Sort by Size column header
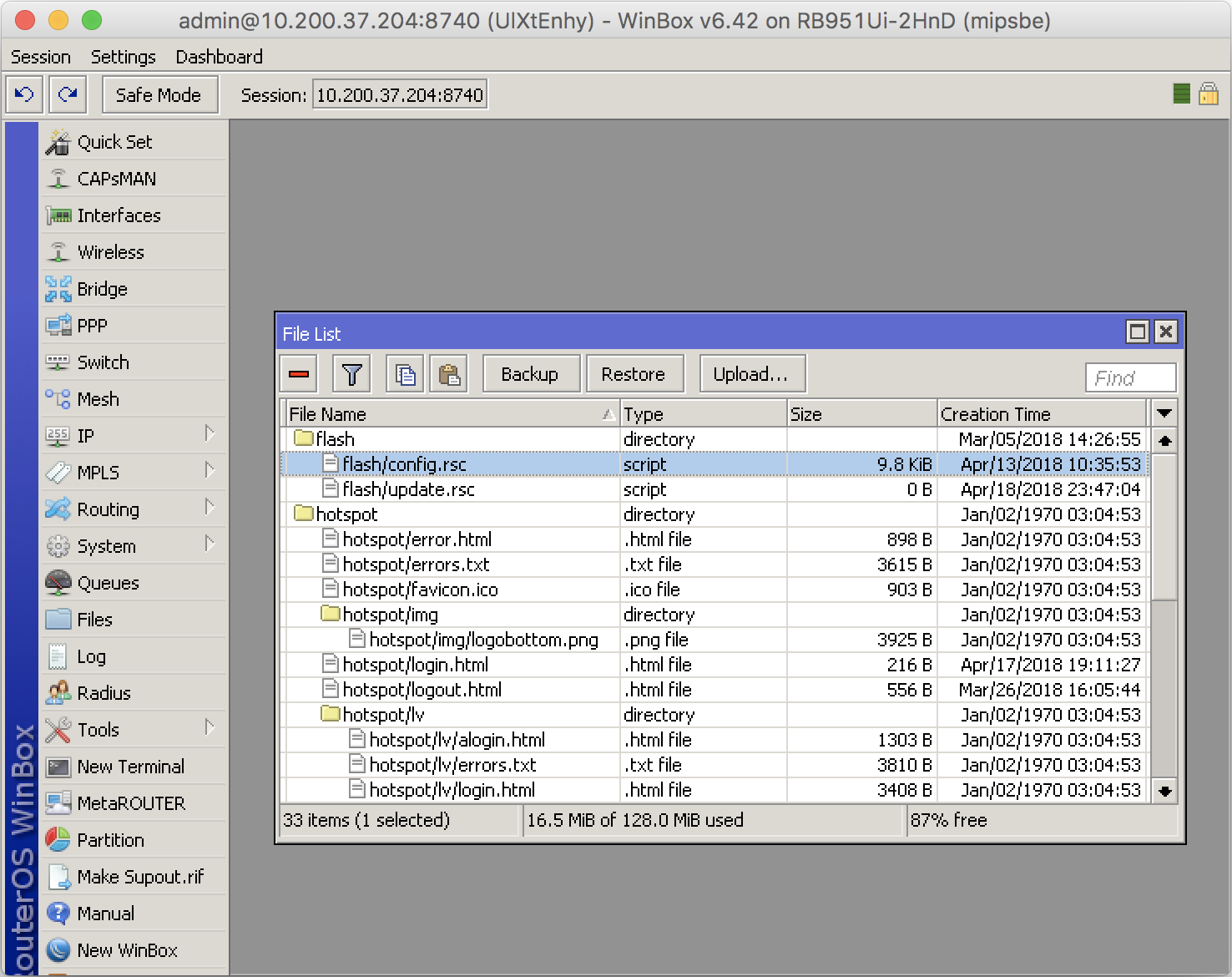 pyautogui.click(x=862, y=414)
